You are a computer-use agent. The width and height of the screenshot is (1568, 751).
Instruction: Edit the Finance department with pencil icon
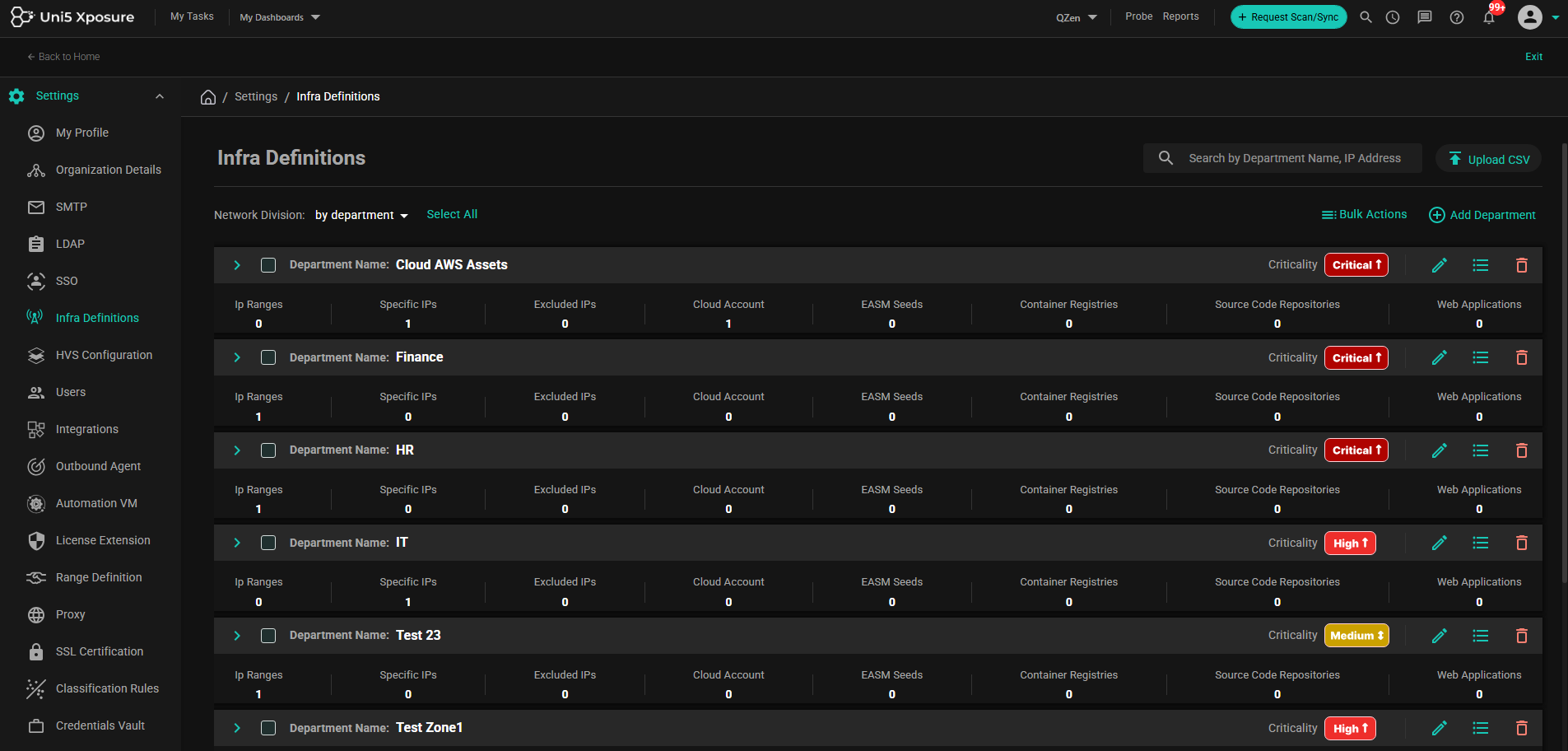pos(1439,357)
